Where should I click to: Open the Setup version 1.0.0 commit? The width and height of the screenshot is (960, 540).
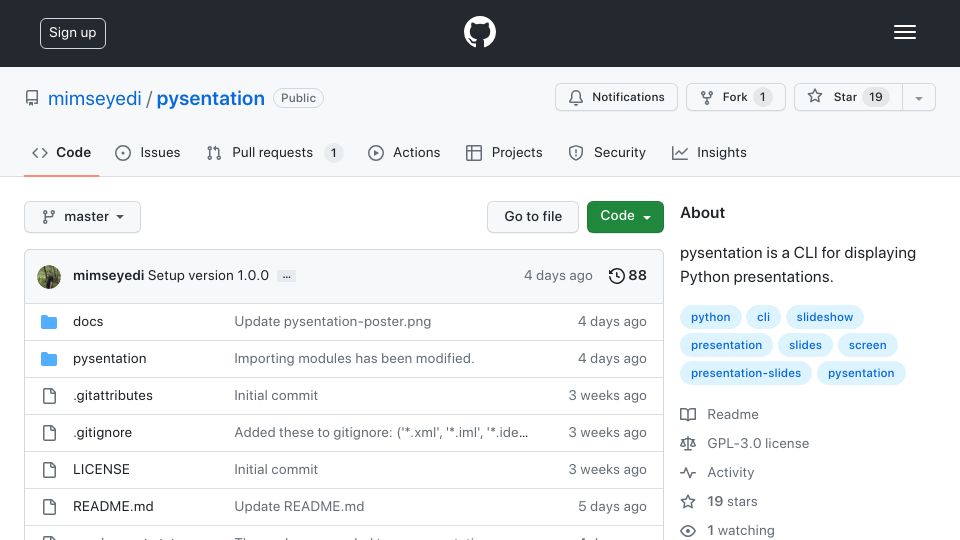click(208, 276)
